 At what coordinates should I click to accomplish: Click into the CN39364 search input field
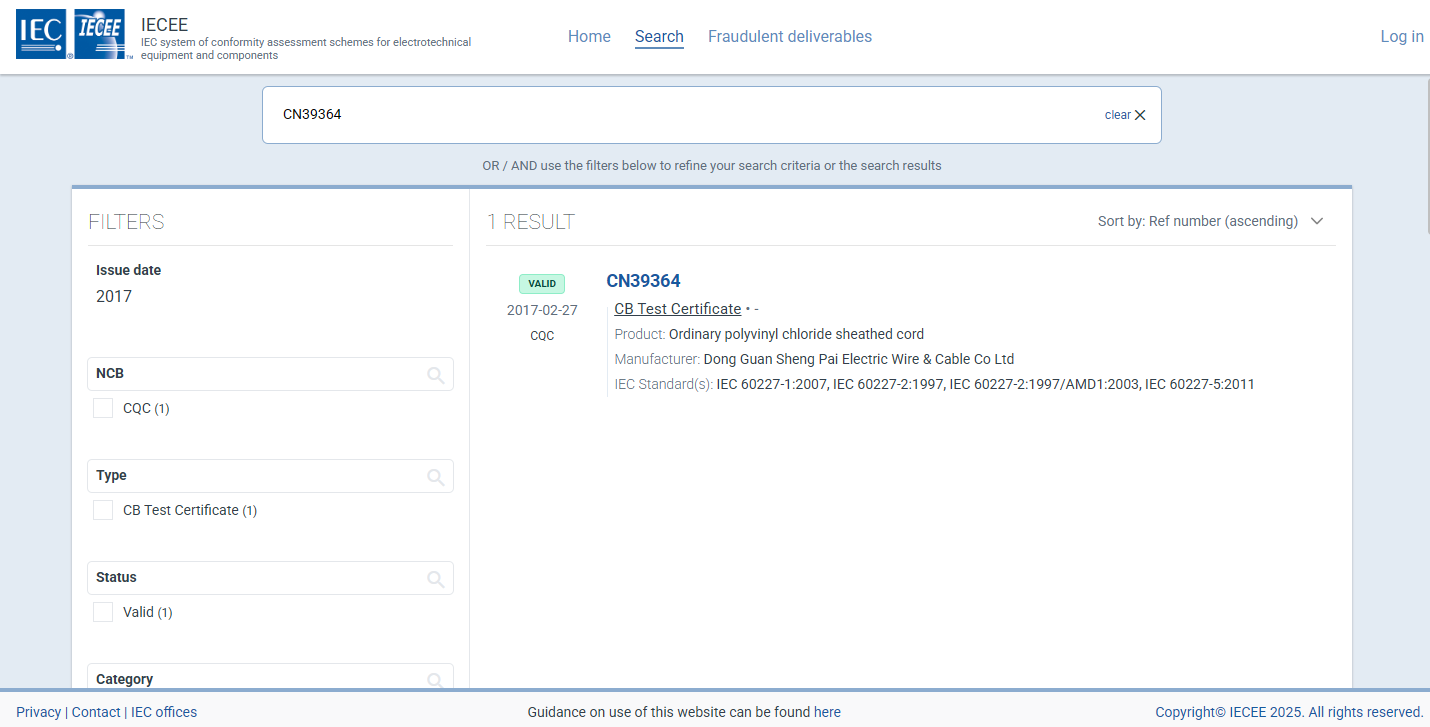click(x=680, y=115)
